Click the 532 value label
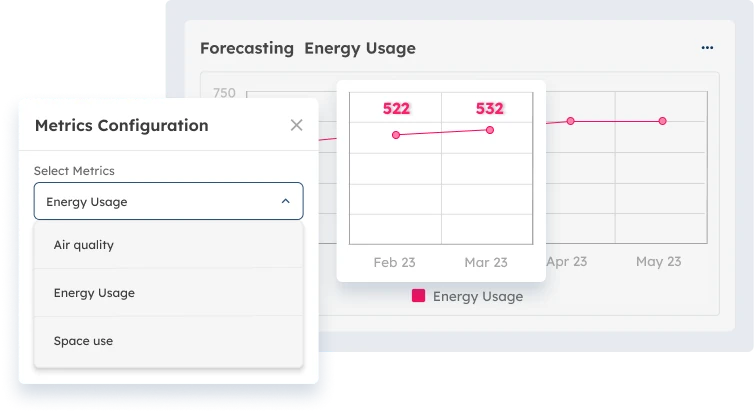Image resolution: width=754 pixels, height=414 pixels. 490,109
